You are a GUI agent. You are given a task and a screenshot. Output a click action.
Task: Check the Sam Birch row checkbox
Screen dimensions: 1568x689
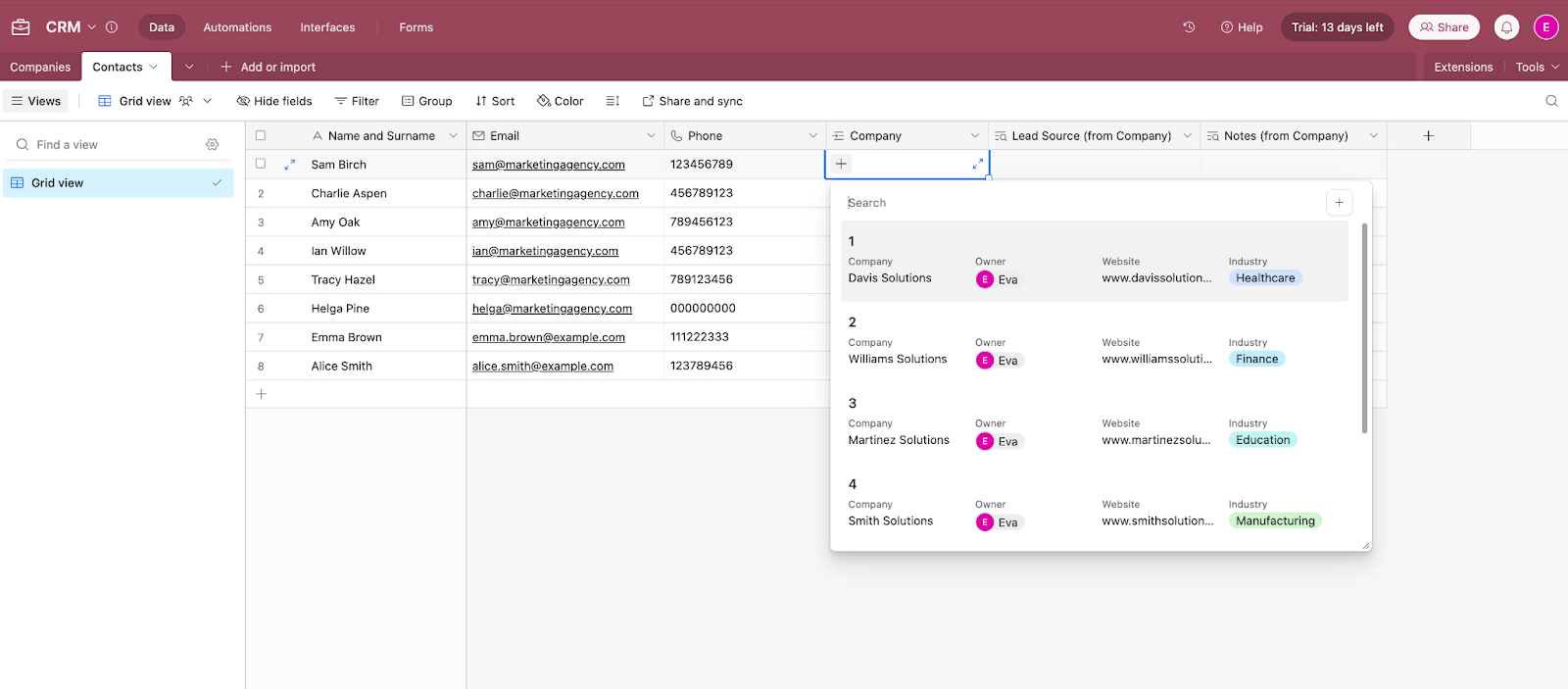pyautogui.click(x=261, y=165)
